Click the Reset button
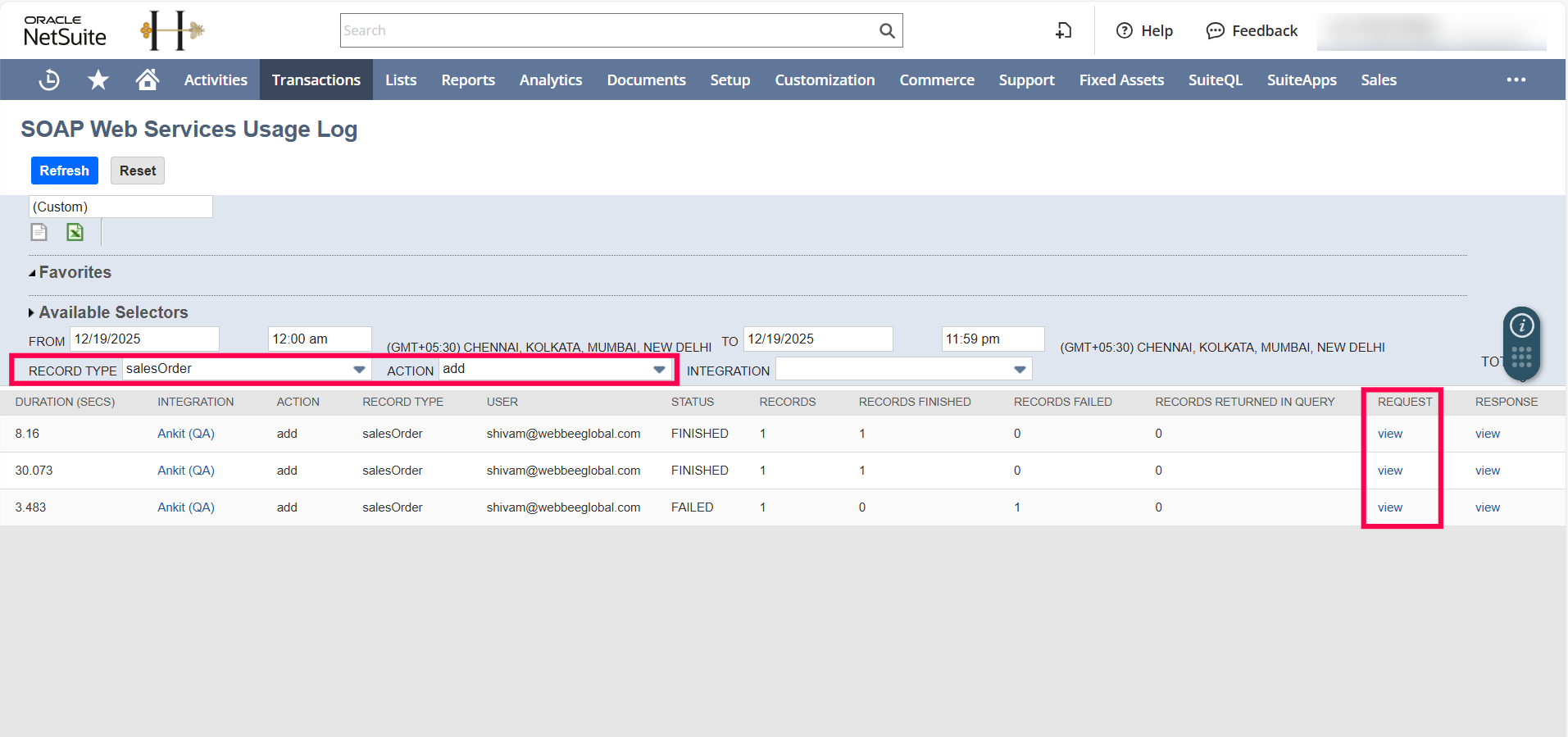1568x737 pixels. [x=138, y=171]
